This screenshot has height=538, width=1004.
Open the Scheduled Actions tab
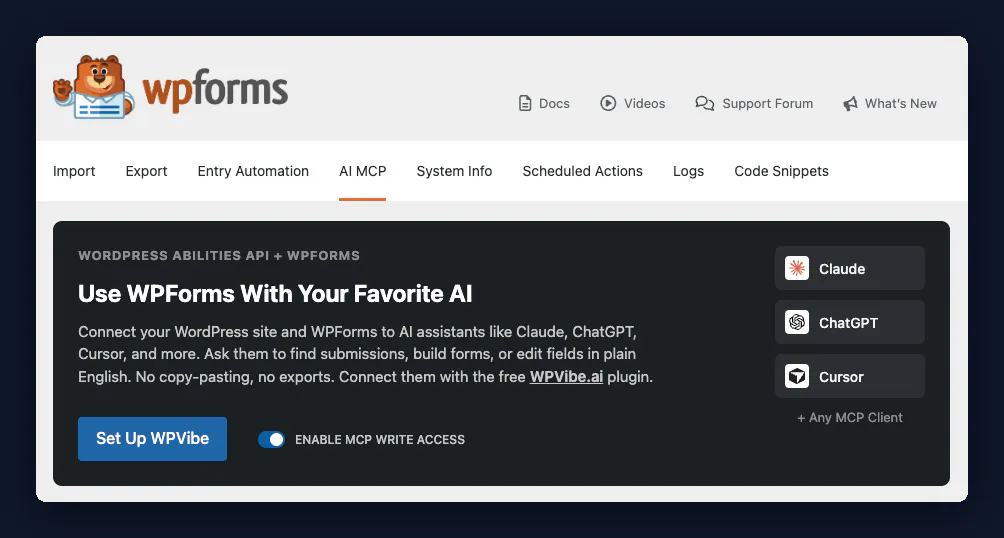(583, 171)
